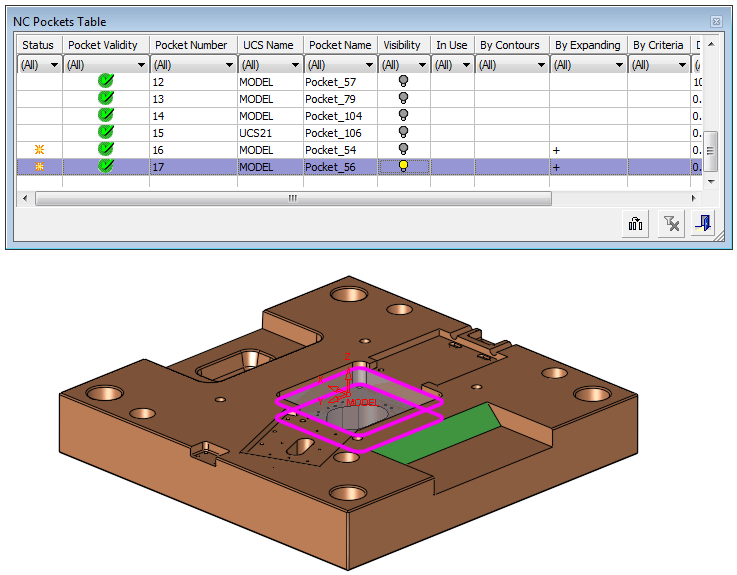Image resolution: width=737 pixels, height=575 pixels.
Task: Click the validity checkmark for pocket 15
Action: click(x=105, y=133)
